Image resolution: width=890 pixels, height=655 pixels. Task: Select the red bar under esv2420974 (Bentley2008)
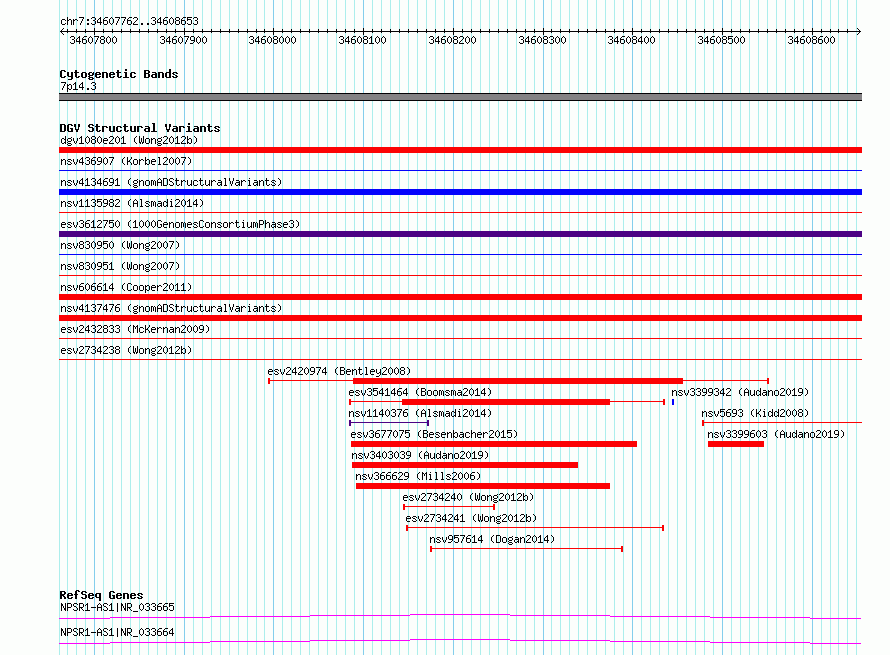point(518,381)
